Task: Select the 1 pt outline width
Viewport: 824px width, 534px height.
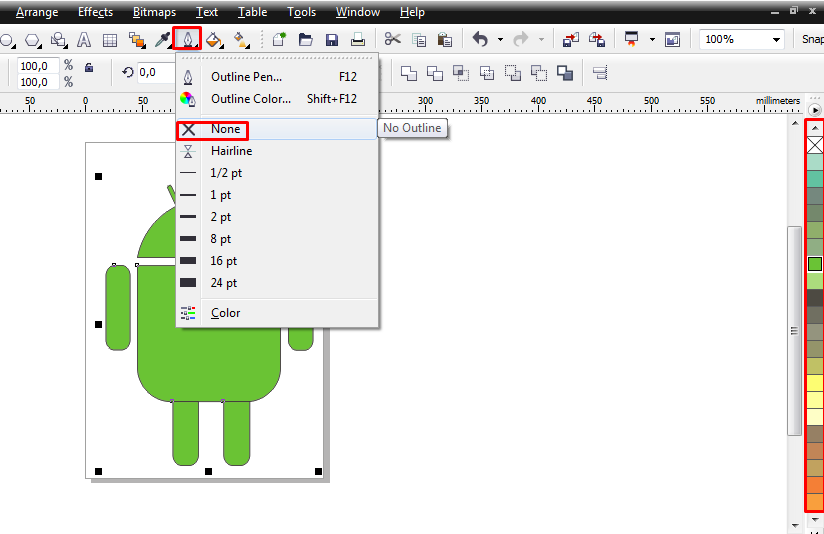Action: pyautogui.click(x=277, y=195)
